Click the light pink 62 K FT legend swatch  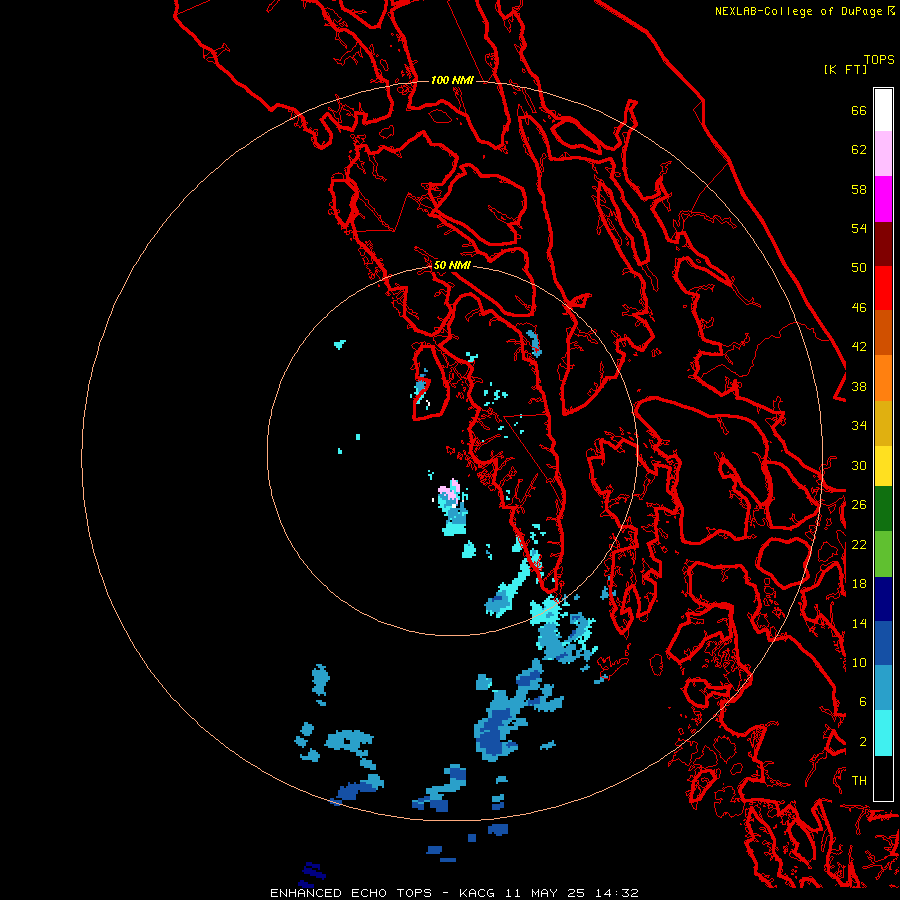point(883,154)
